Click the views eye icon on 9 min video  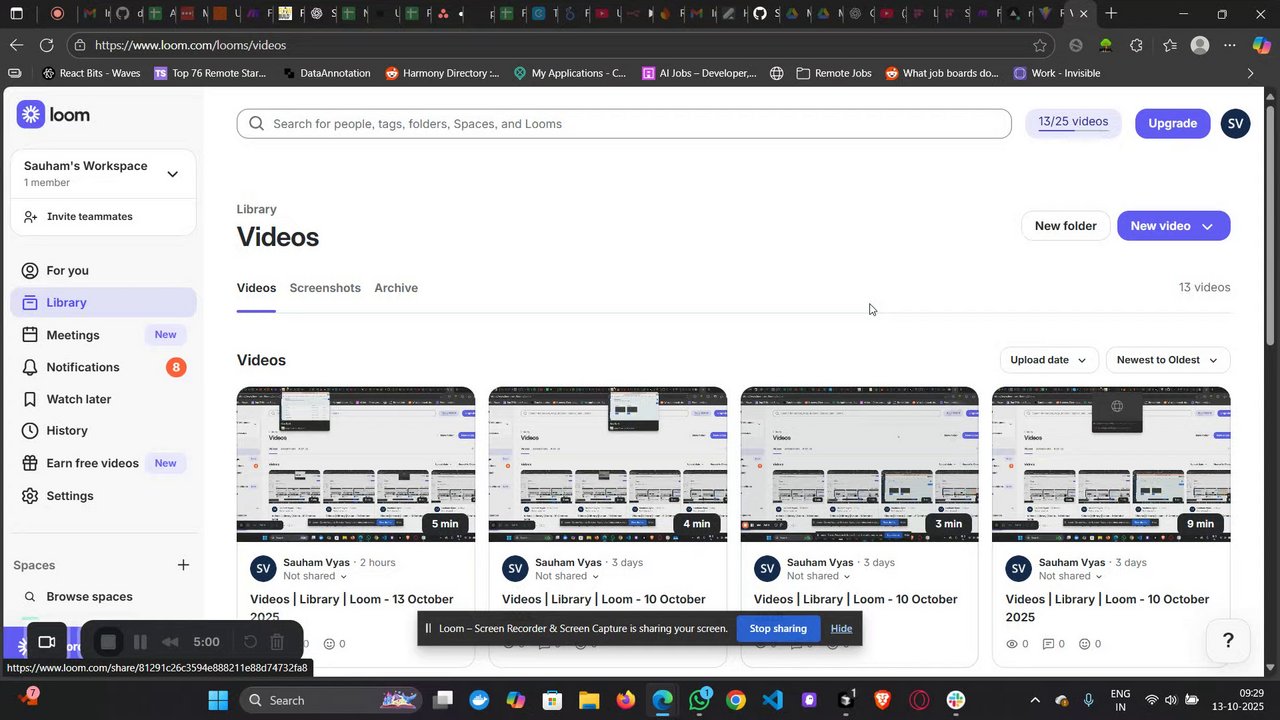(x=1012, y=644)
